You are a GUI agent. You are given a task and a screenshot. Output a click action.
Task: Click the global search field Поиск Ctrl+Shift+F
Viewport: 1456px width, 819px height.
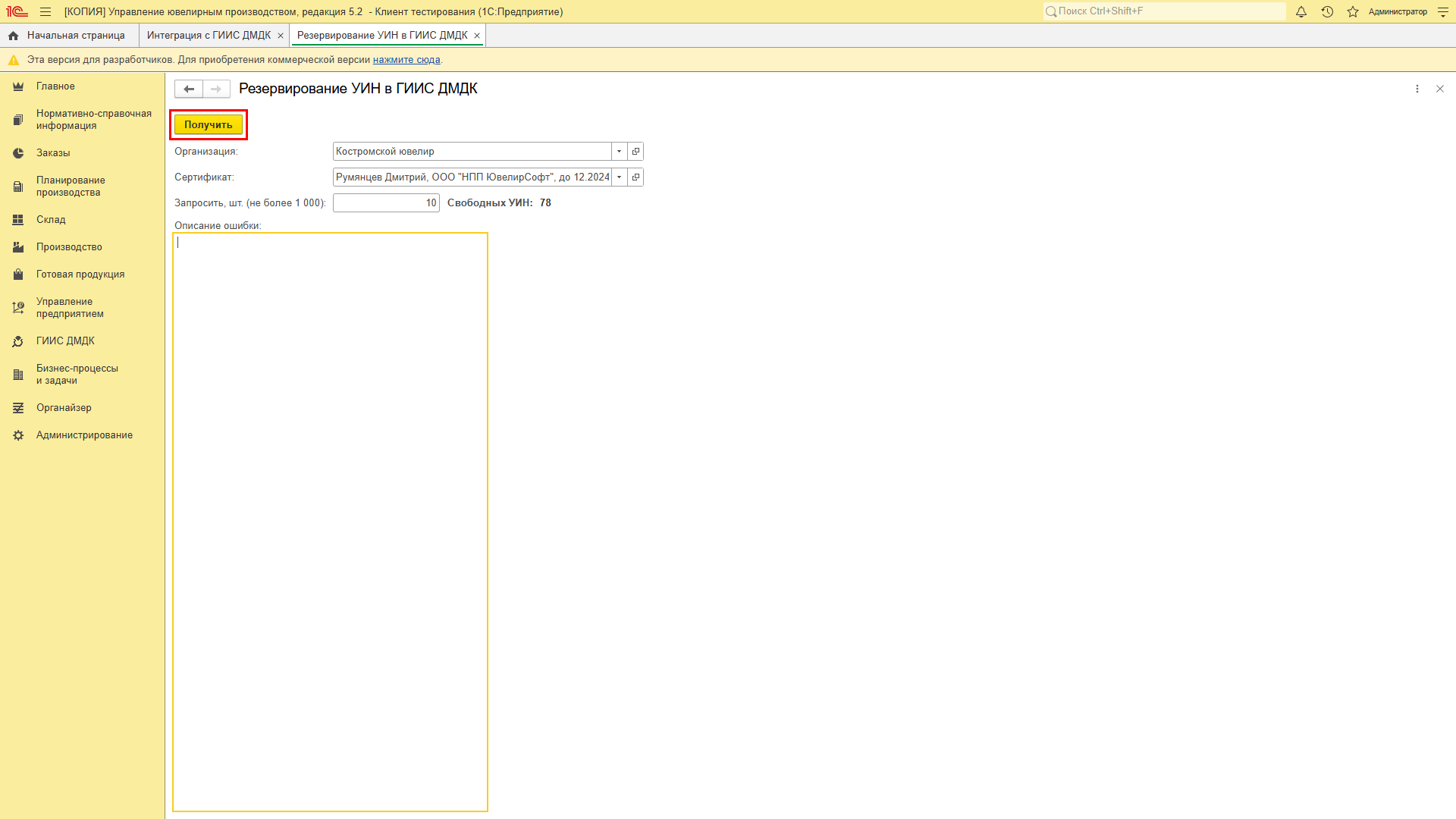pos(1164,11)
